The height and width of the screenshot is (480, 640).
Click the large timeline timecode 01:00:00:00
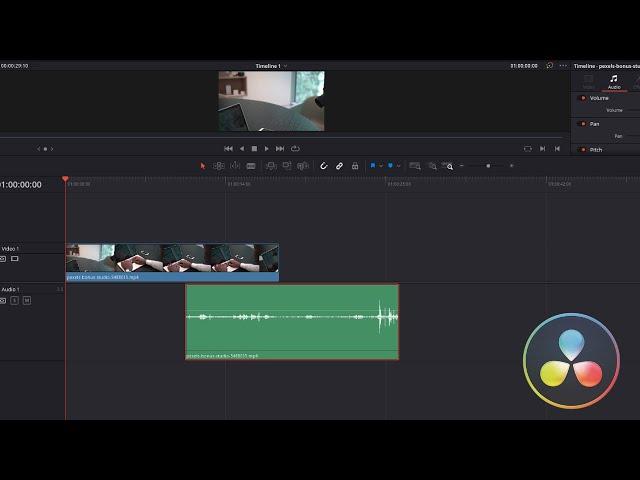[x=21, y=185]
